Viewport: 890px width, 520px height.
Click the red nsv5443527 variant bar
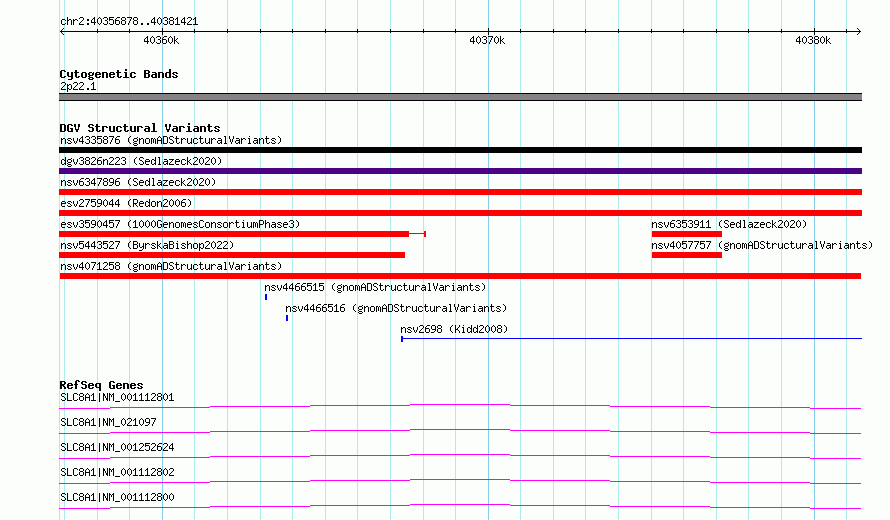coord(232,255)
